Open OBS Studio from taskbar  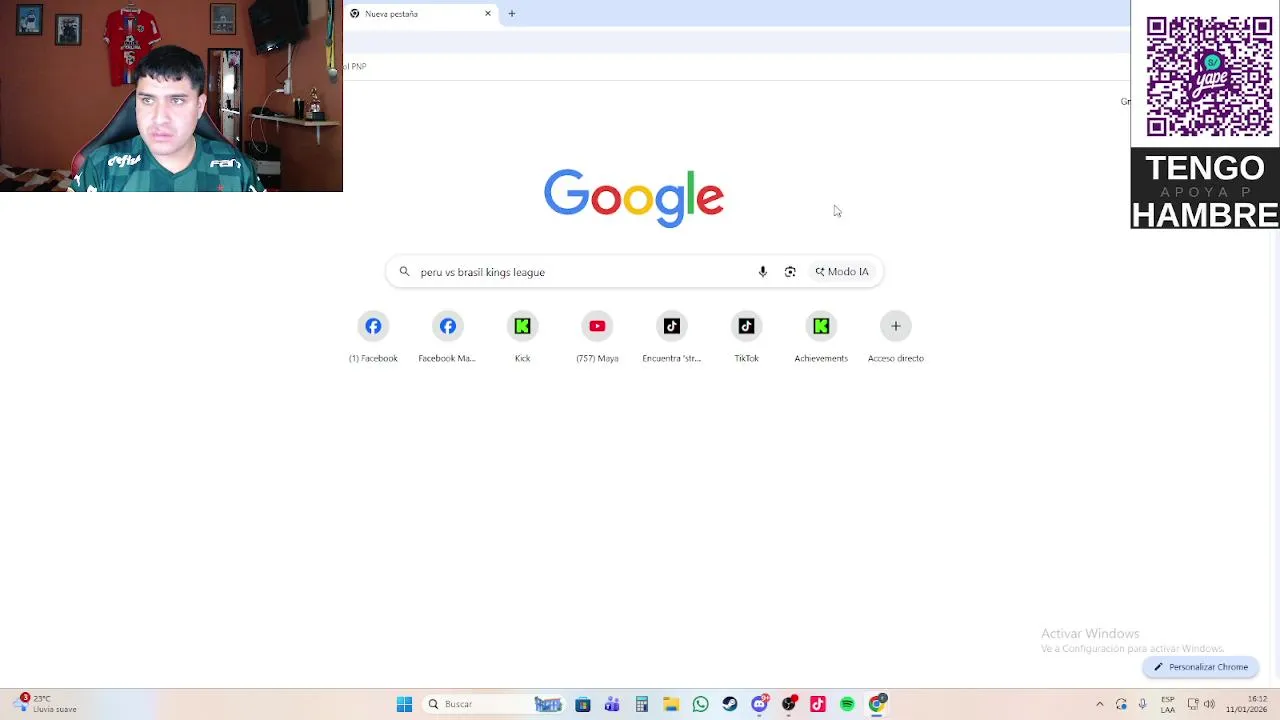pyautogui.click(x=788, y=704)
